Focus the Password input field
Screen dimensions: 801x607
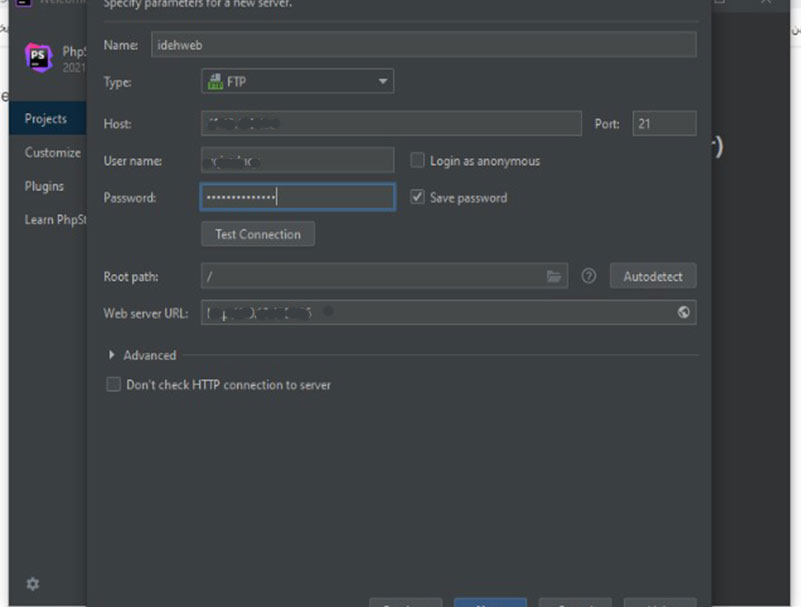pyautogui.click(x=297, y=197)
